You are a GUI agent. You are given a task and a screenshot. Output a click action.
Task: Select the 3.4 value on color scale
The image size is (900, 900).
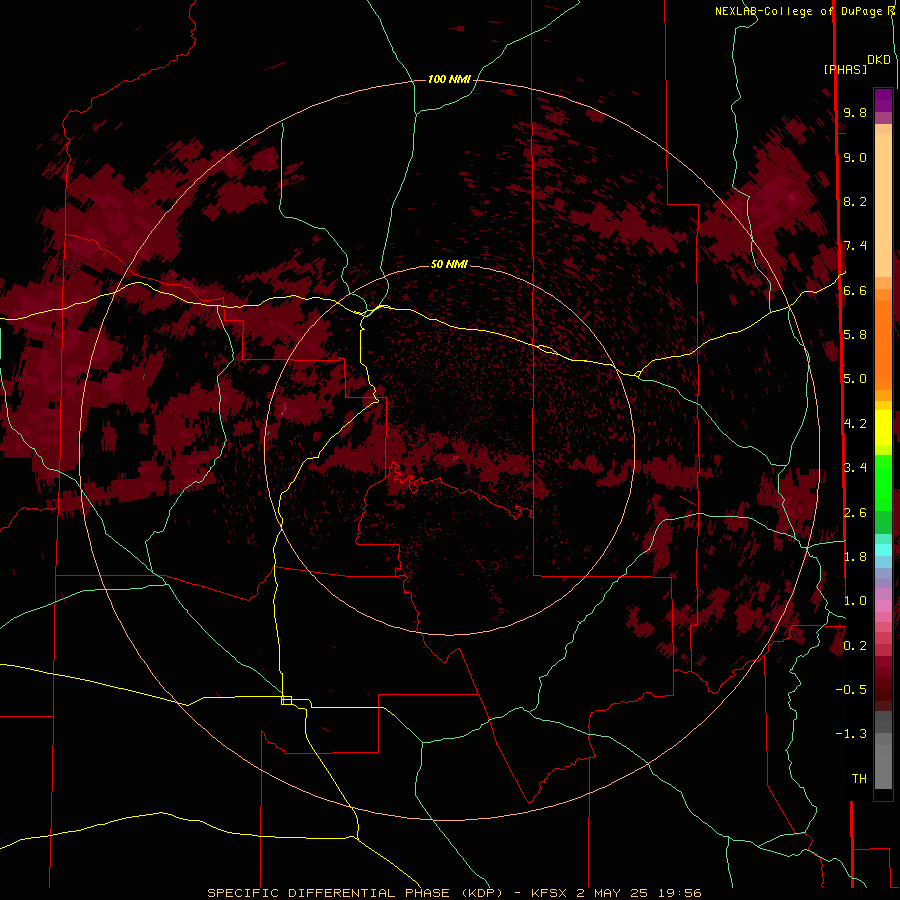(x=855, y=468)
